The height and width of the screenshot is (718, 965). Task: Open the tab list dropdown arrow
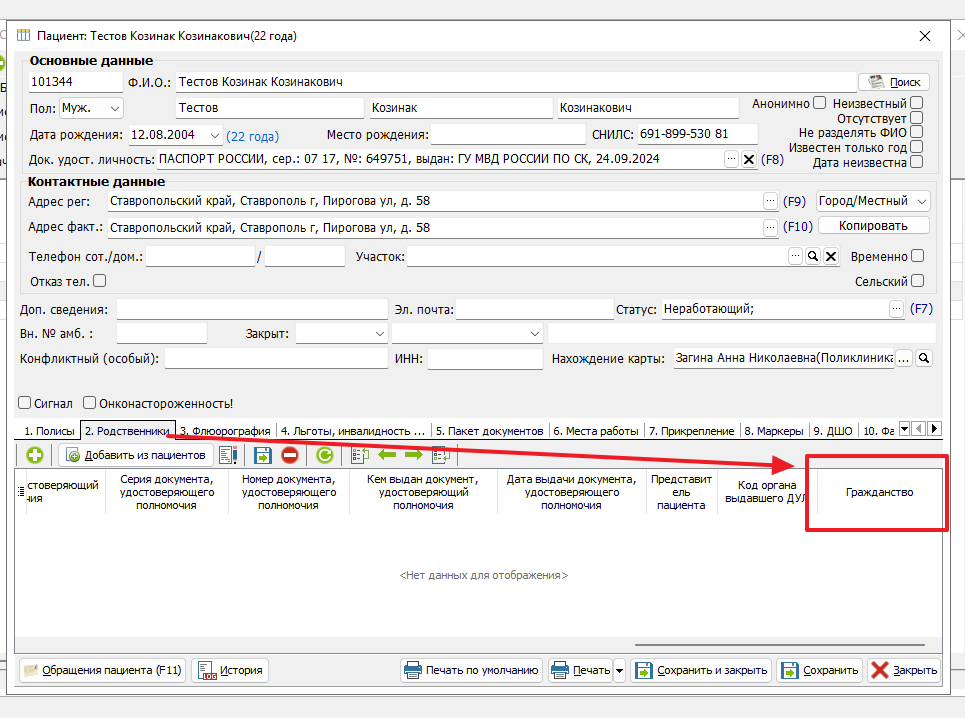905,429
